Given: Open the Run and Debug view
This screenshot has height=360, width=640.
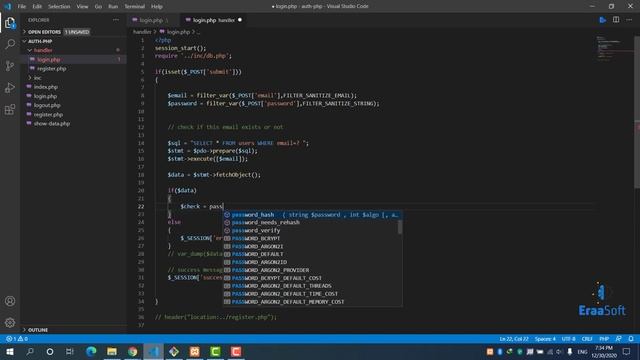Looking at the screenshot, I should tap(10, 87).
